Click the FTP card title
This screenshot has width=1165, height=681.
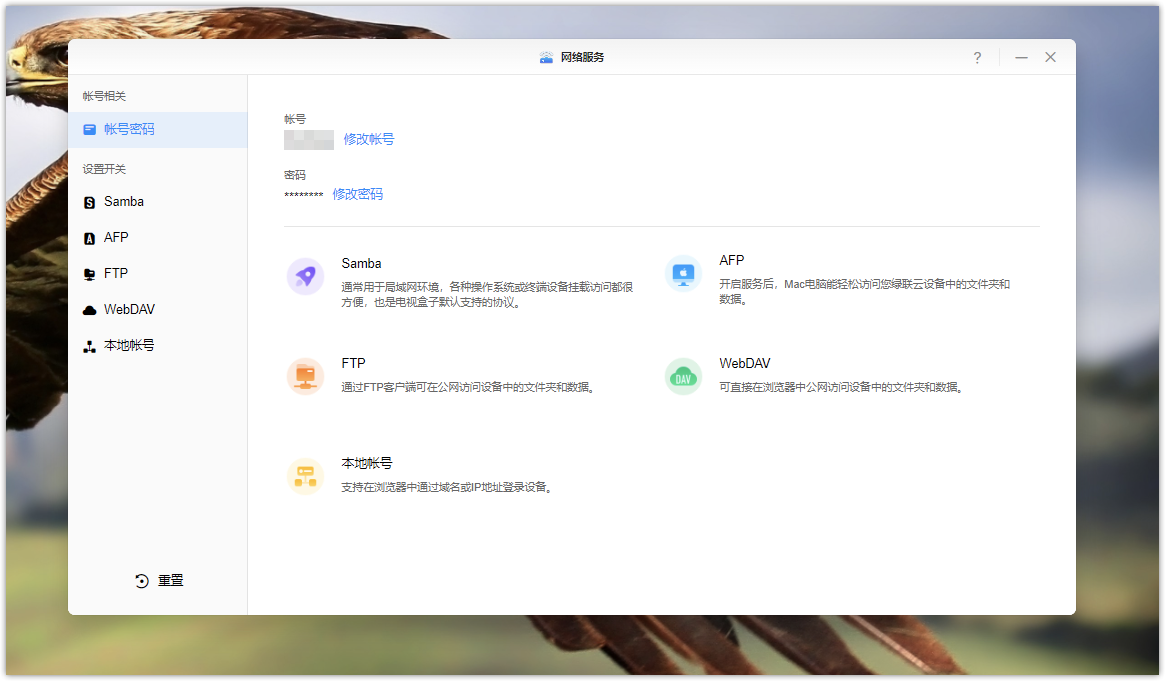coord(354,363)
